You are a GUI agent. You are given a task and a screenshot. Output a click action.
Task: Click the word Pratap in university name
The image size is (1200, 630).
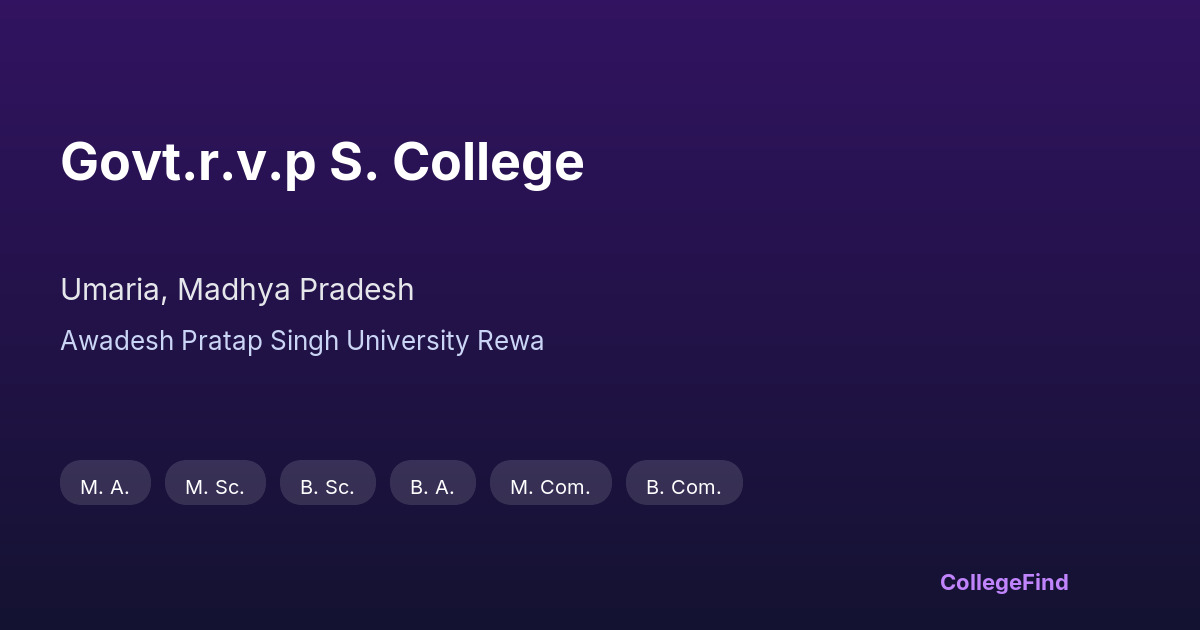click(222, 341)
